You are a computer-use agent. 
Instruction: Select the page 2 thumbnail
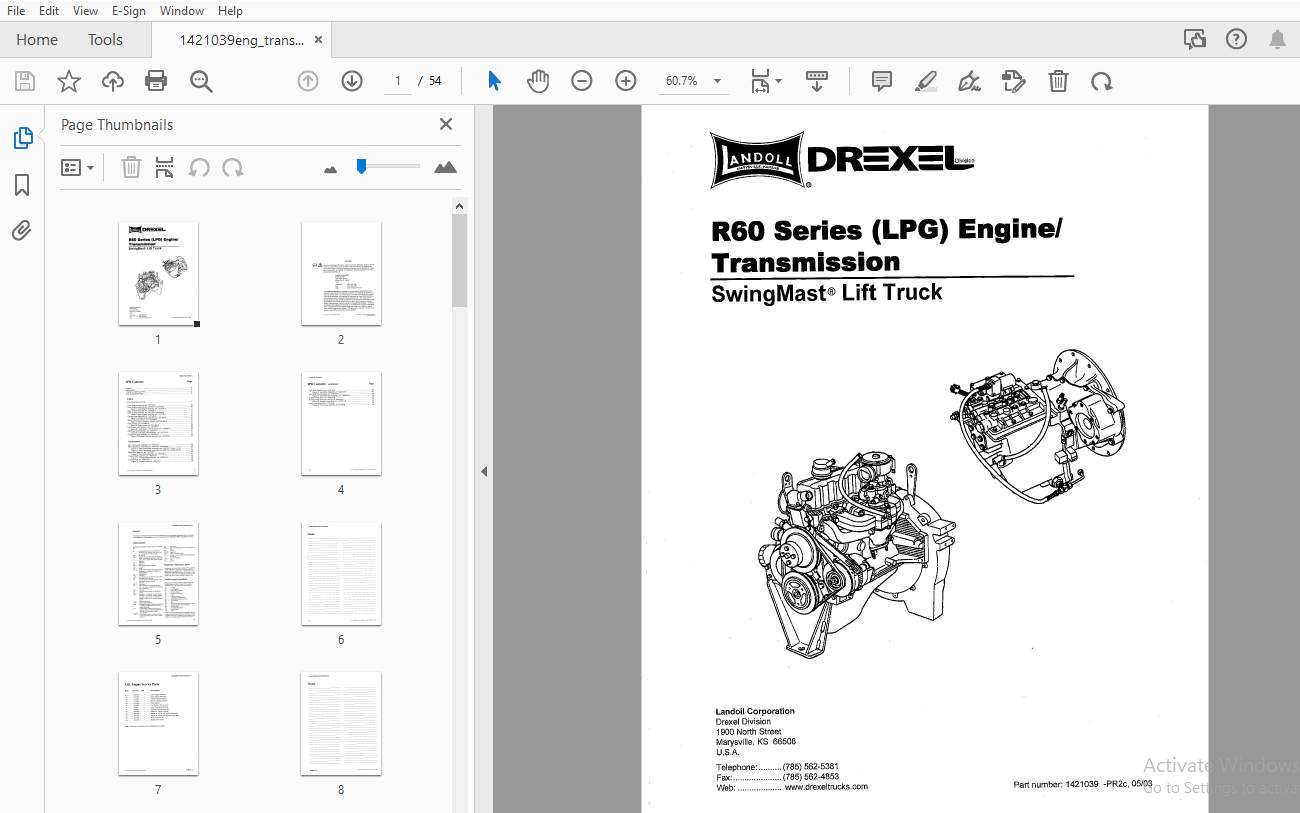click(x=341, y=273)
